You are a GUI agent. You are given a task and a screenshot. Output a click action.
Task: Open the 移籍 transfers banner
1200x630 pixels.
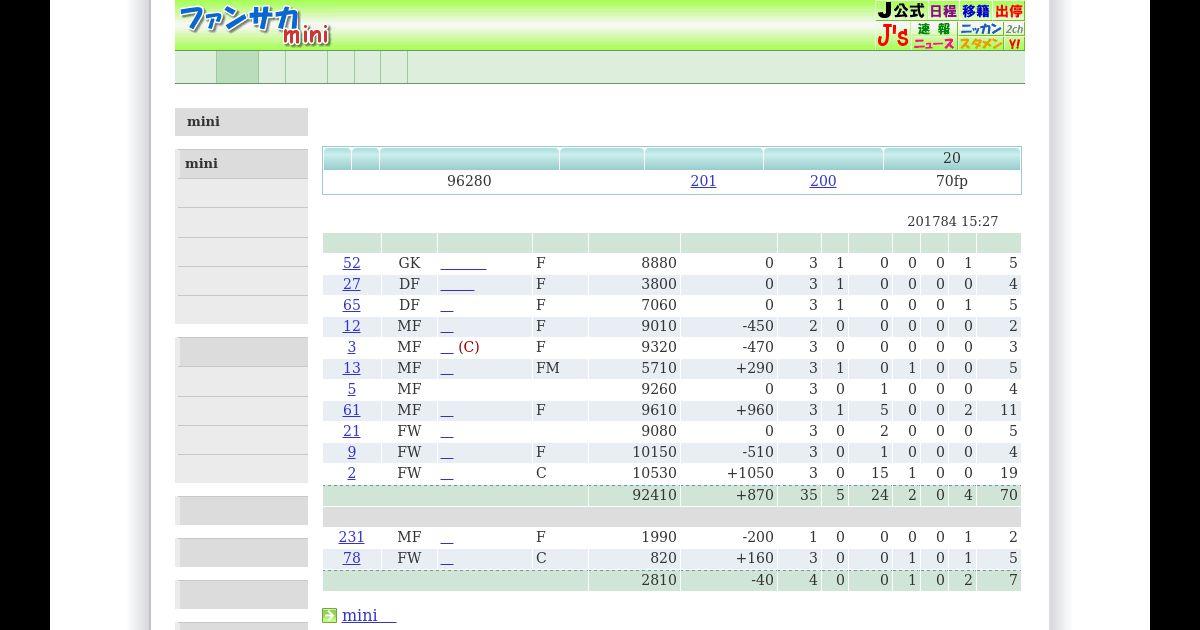[x=976, y=11]
